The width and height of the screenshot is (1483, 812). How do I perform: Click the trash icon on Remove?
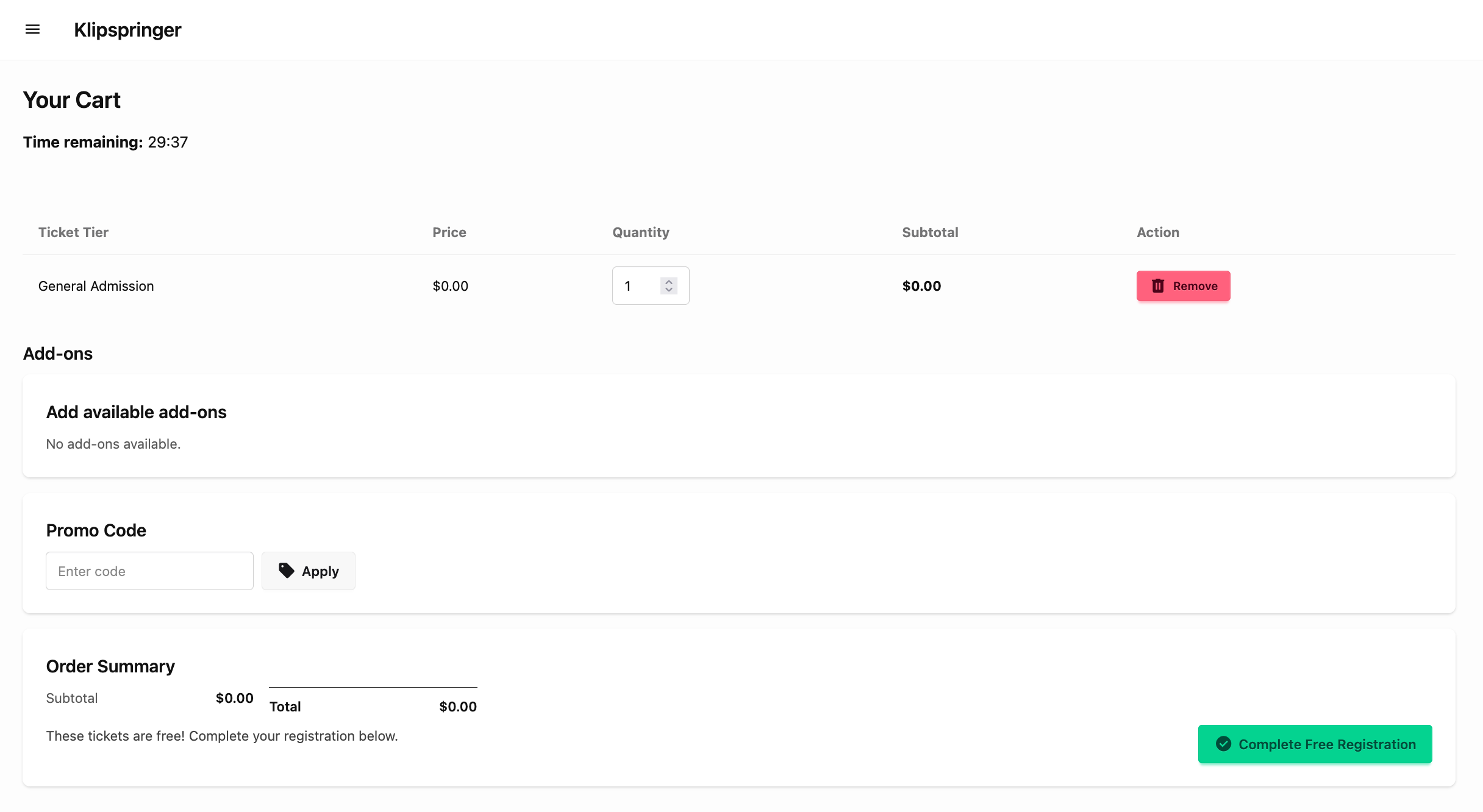click(1158, 286)
